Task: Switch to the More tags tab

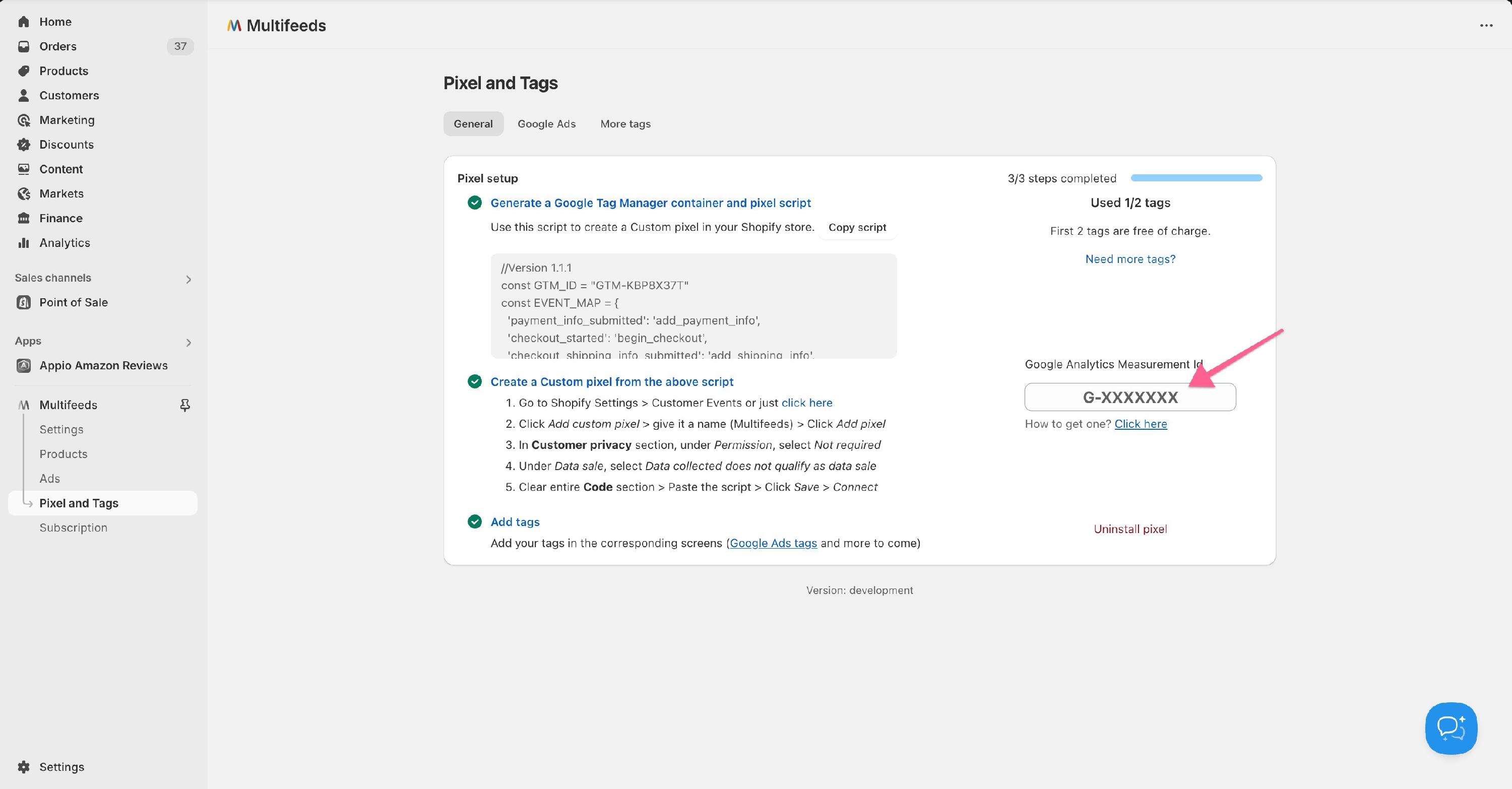Action: [x=625, y=124]
